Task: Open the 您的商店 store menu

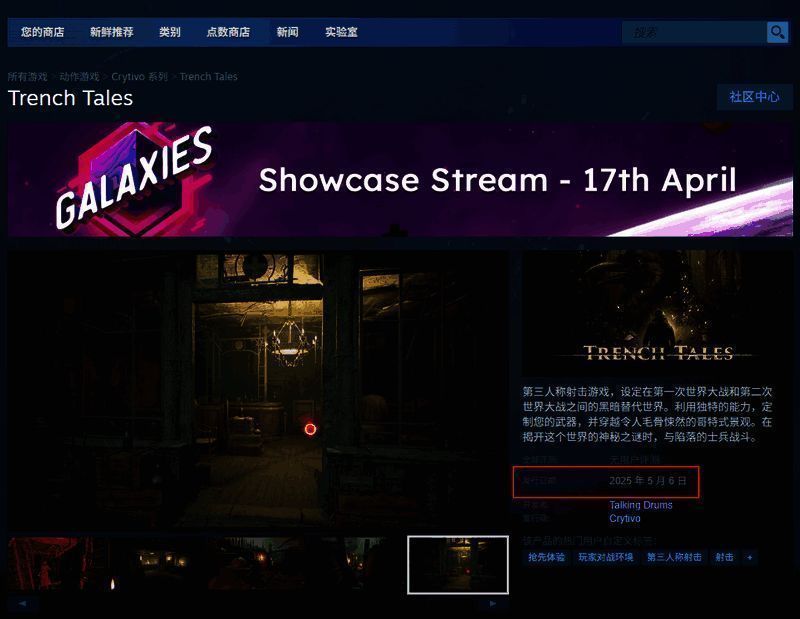Action: point(42,32)
